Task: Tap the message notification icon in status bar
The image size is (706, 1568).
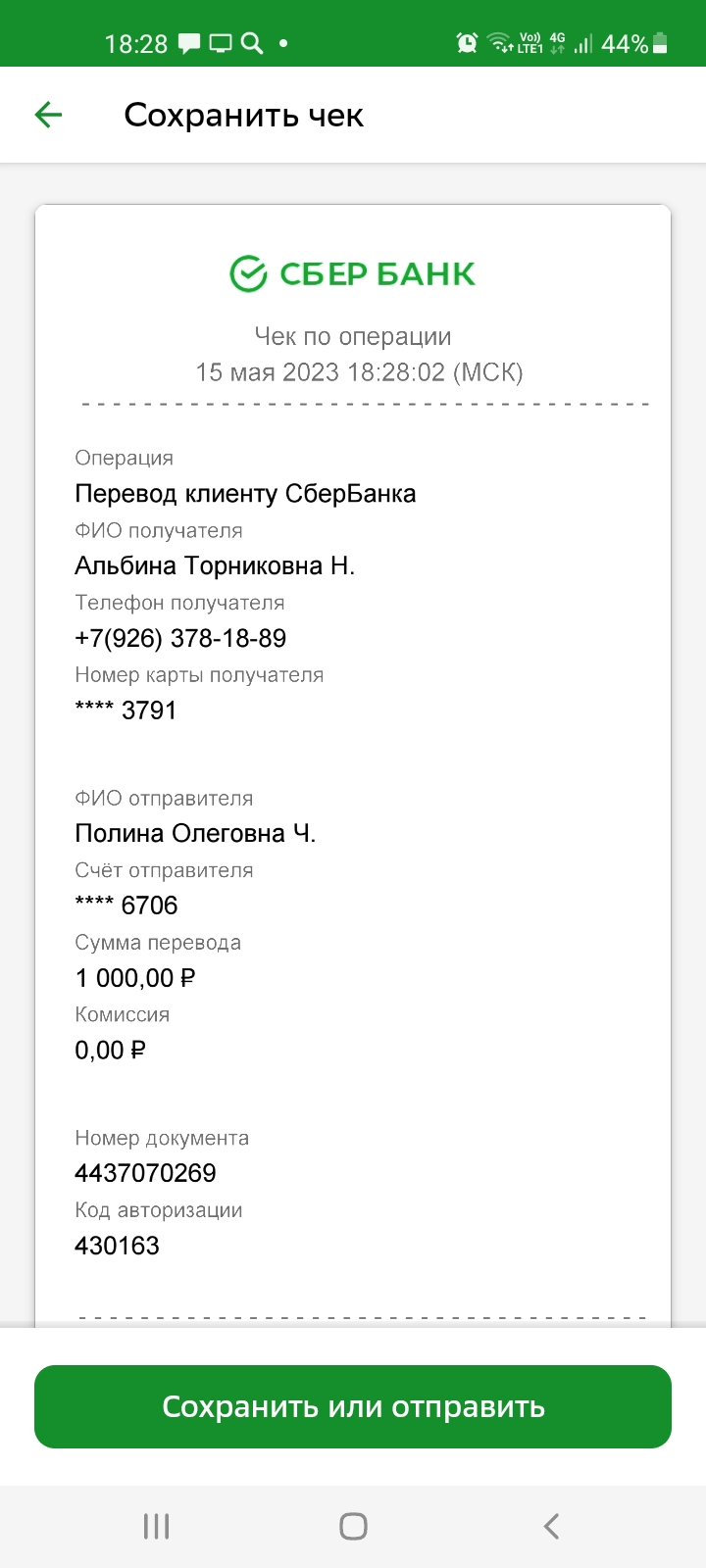Action: coord(189,43)
